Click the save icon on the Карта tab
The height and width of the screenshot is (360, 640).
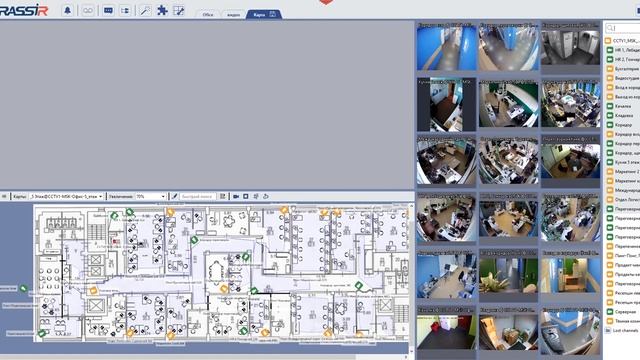(x=273, y=14)
